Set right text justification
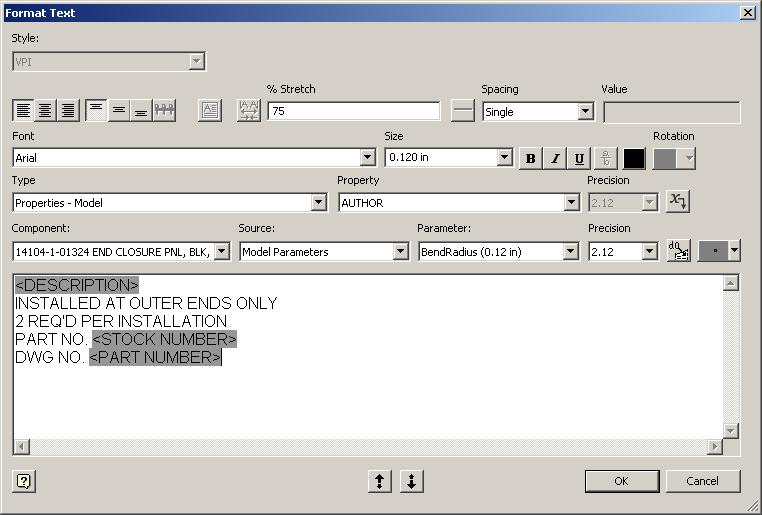 click(x=68, y=110)
